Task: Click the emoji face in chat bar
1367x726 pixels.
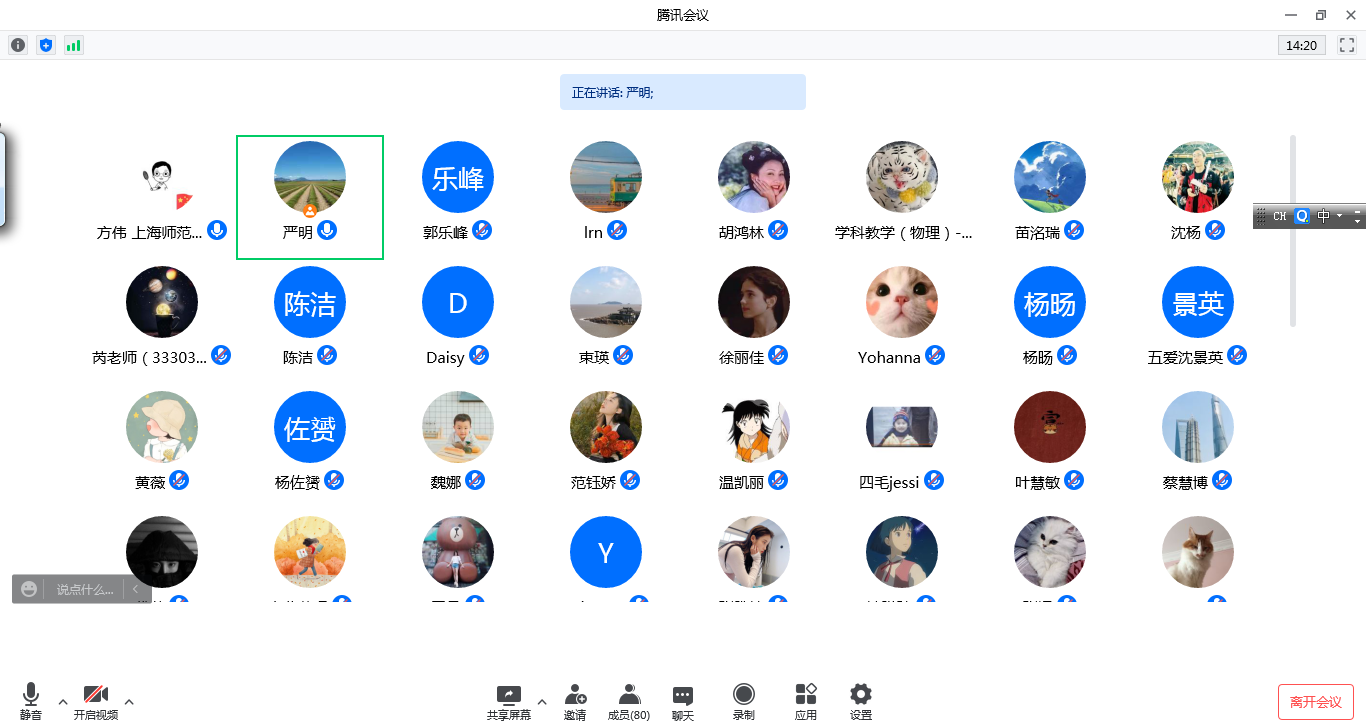Action: [29, 589]
